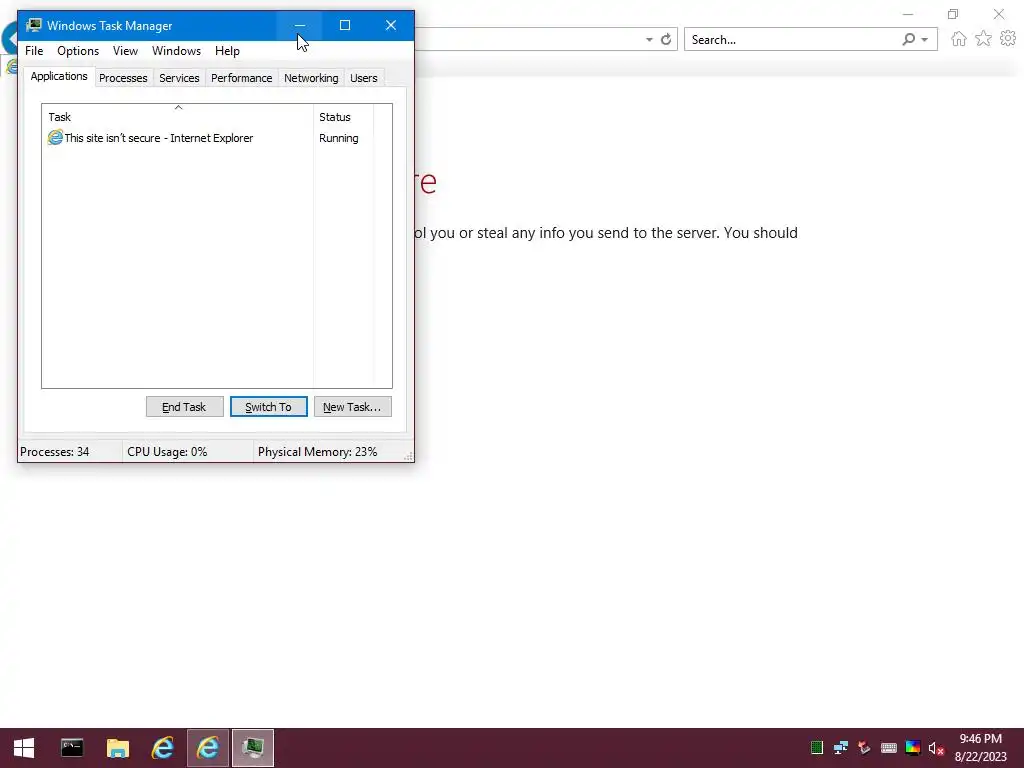This screenshot has width=1024, height=768.
Task: Click the Task Manager taskbar button
Action: coord(253,748)
